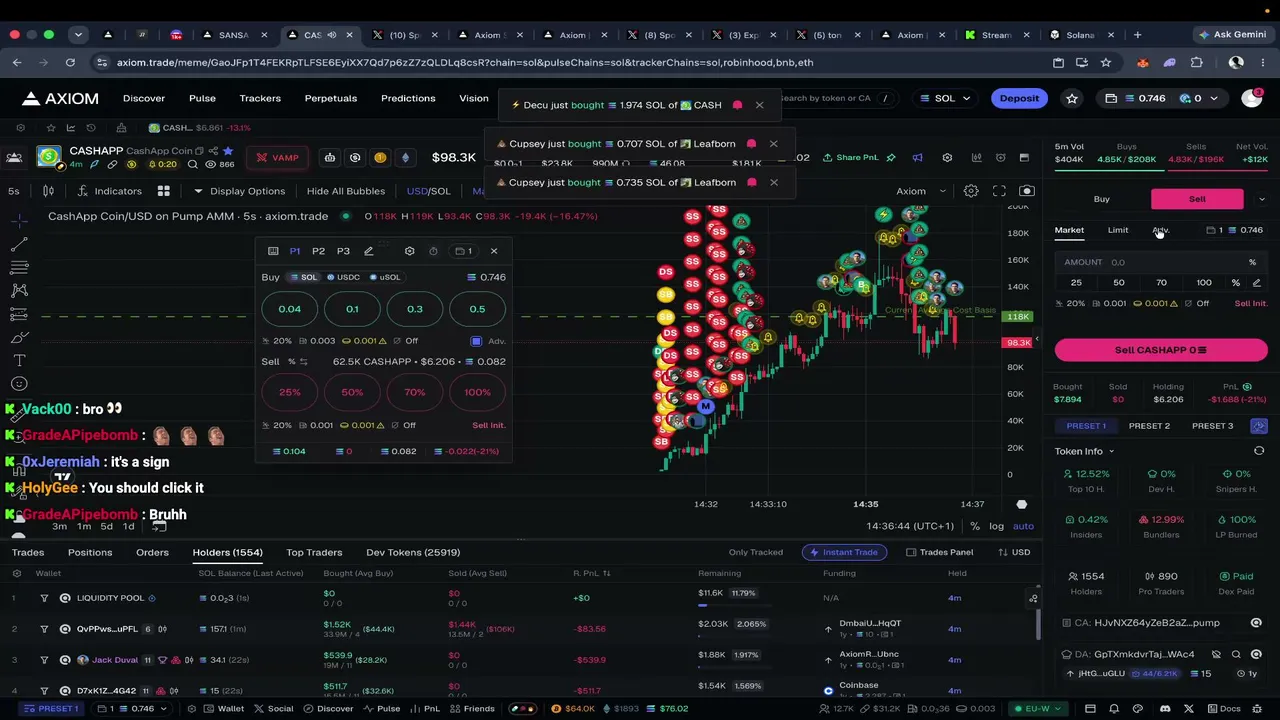Image resolution: width=1280 pixels, height=720 pixels.
Task: Click the Deposit button
Action: tap(1019, 98)
